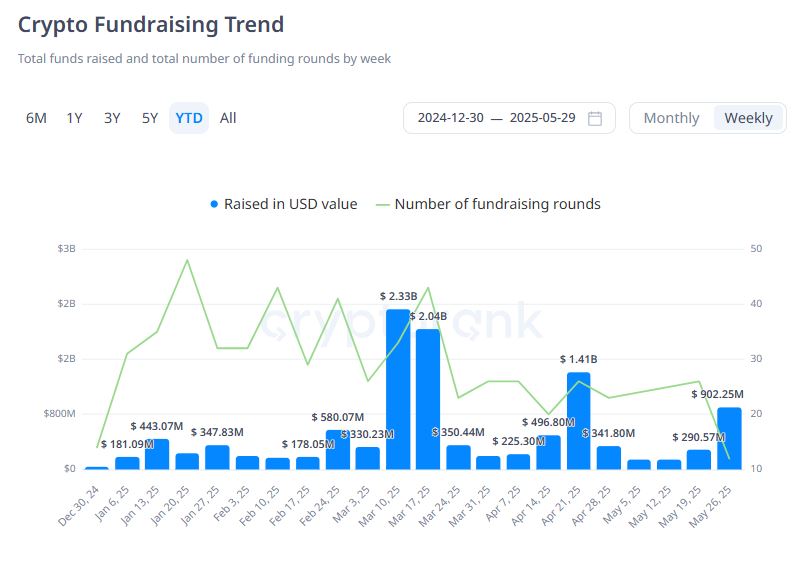Switch the chart to Monthly view
This screenshot has height=563, width=798.
[x=671, y=118]
